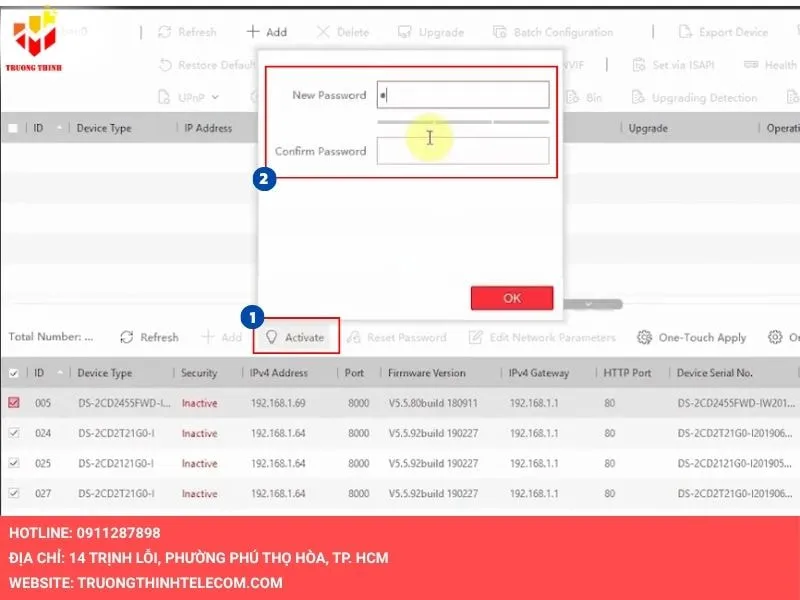Click the Activate lightbulb icon

pyautogui.click(x=271, y=338)
